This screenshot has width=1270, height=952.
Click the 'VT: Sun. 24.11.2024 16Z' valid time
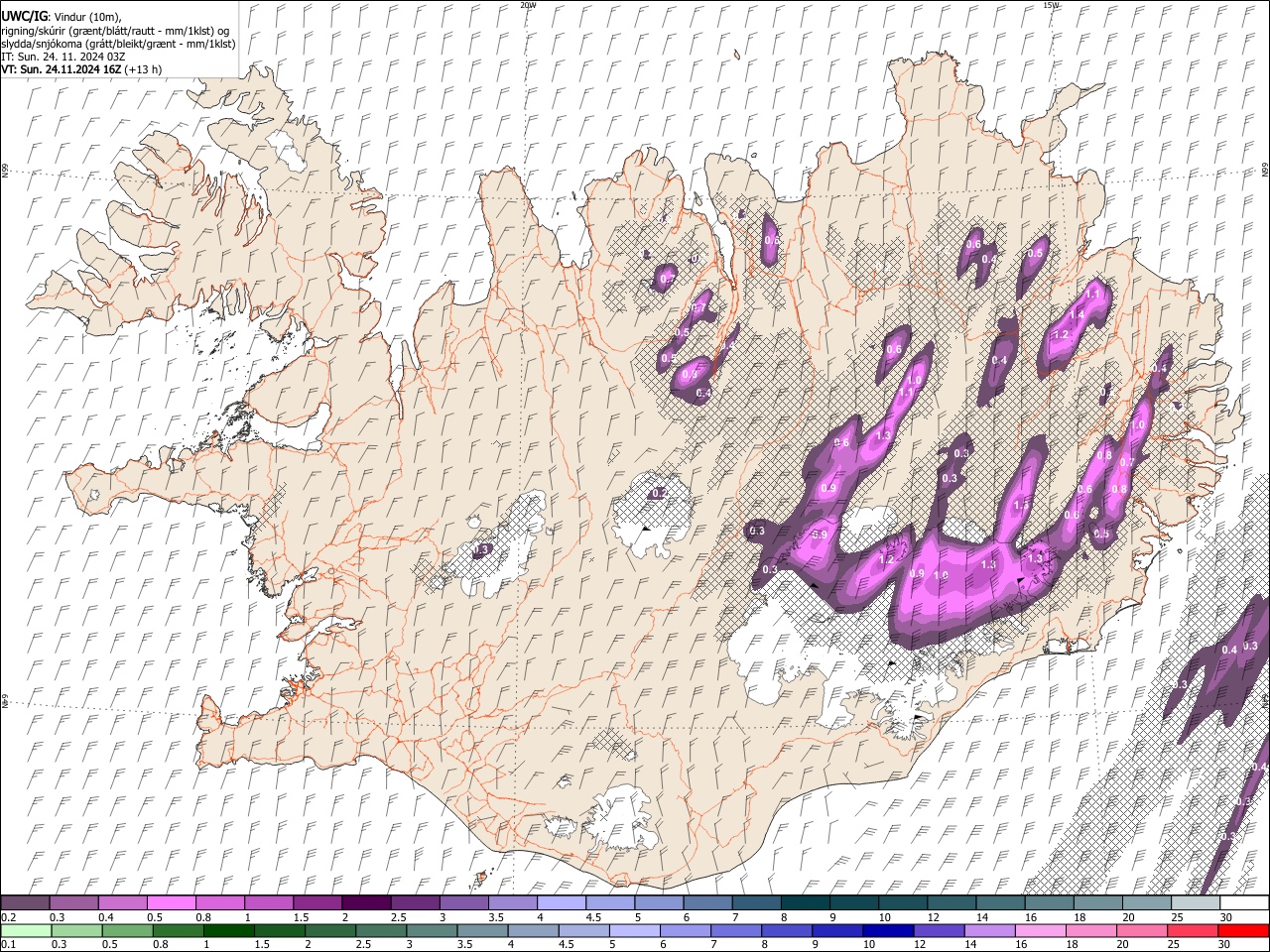point(62,69)
